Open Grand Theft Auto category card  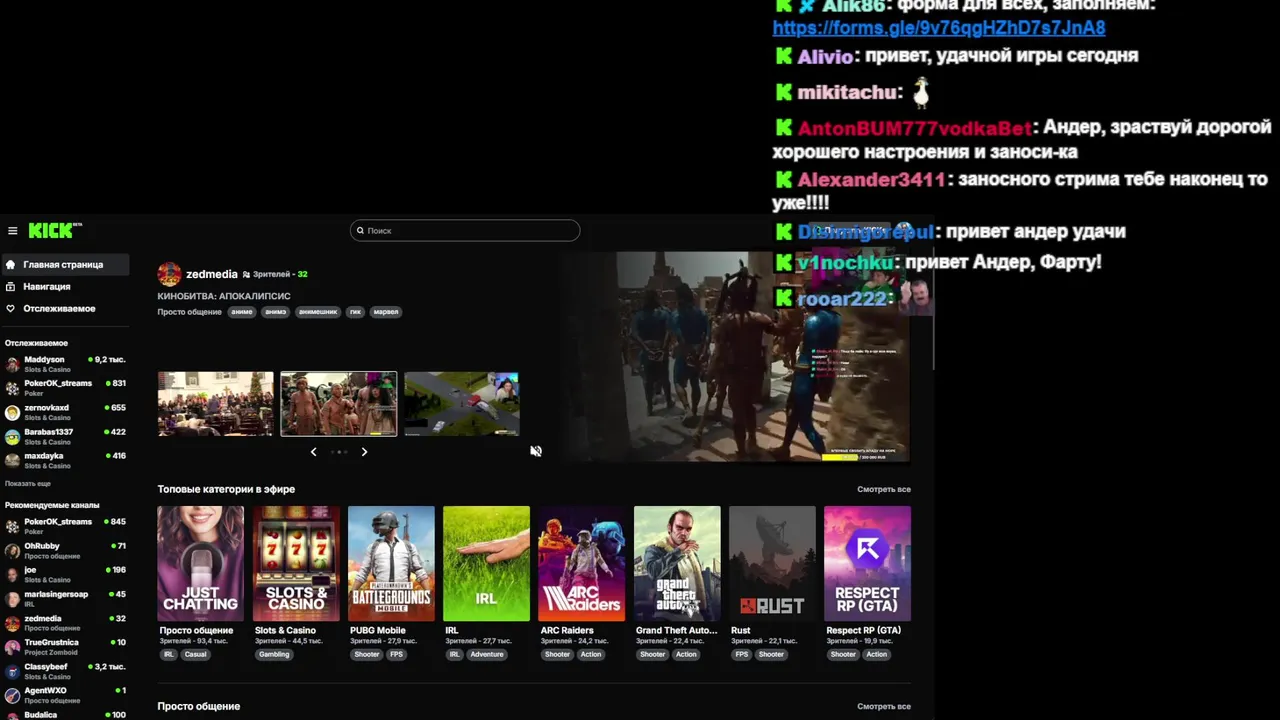[677, 563]
